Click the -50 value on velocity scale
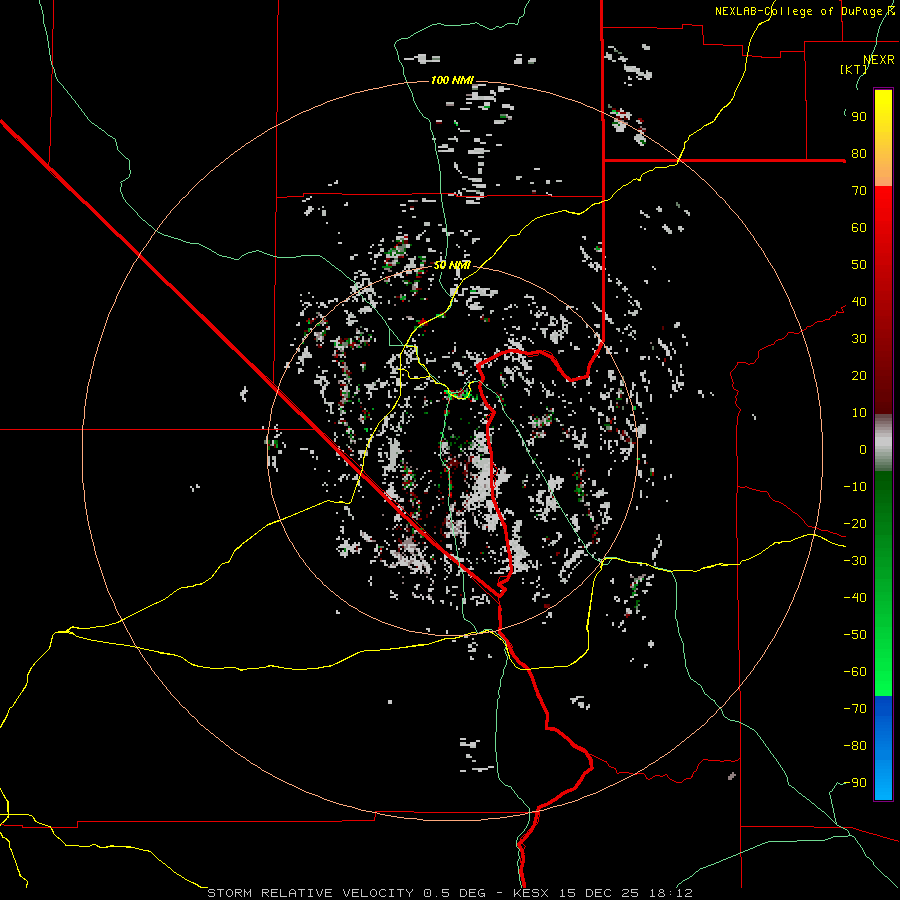900x900 pixels. (855, 635)
